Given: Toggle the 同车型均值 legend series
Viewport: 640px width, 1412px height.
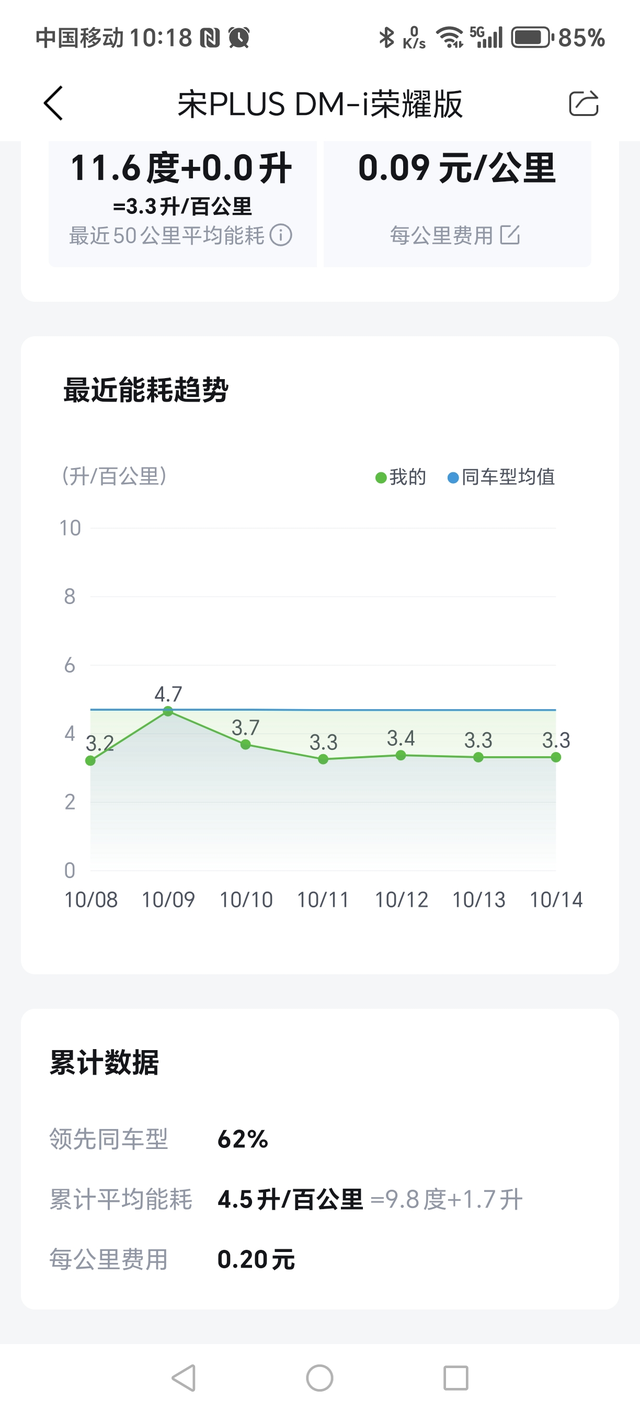Looking at the screenshot, I should (x=501, y=477).
